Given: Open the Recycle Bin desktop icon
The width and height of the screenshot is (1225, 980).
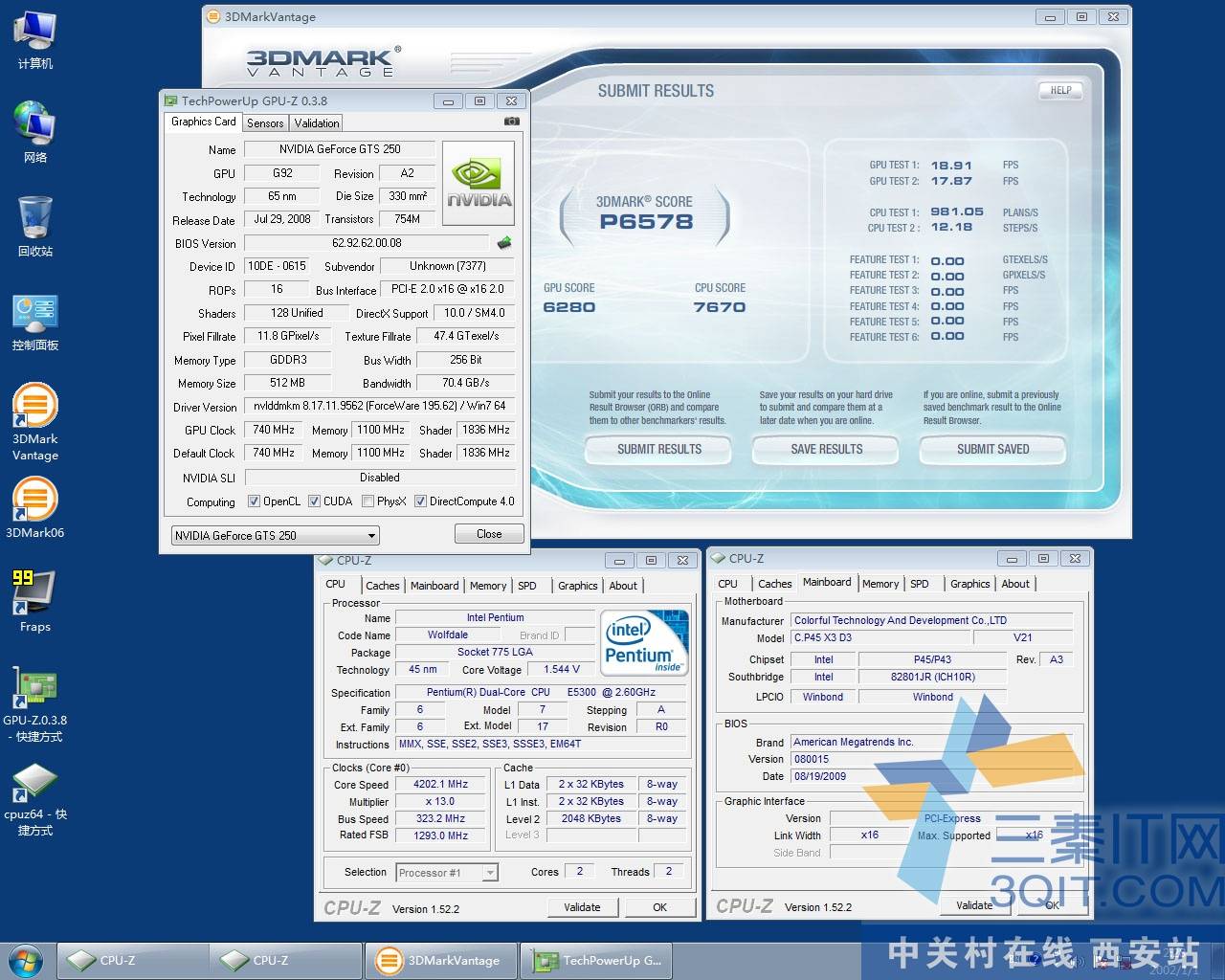Looking at the screenshot, I should pos(34,226).
